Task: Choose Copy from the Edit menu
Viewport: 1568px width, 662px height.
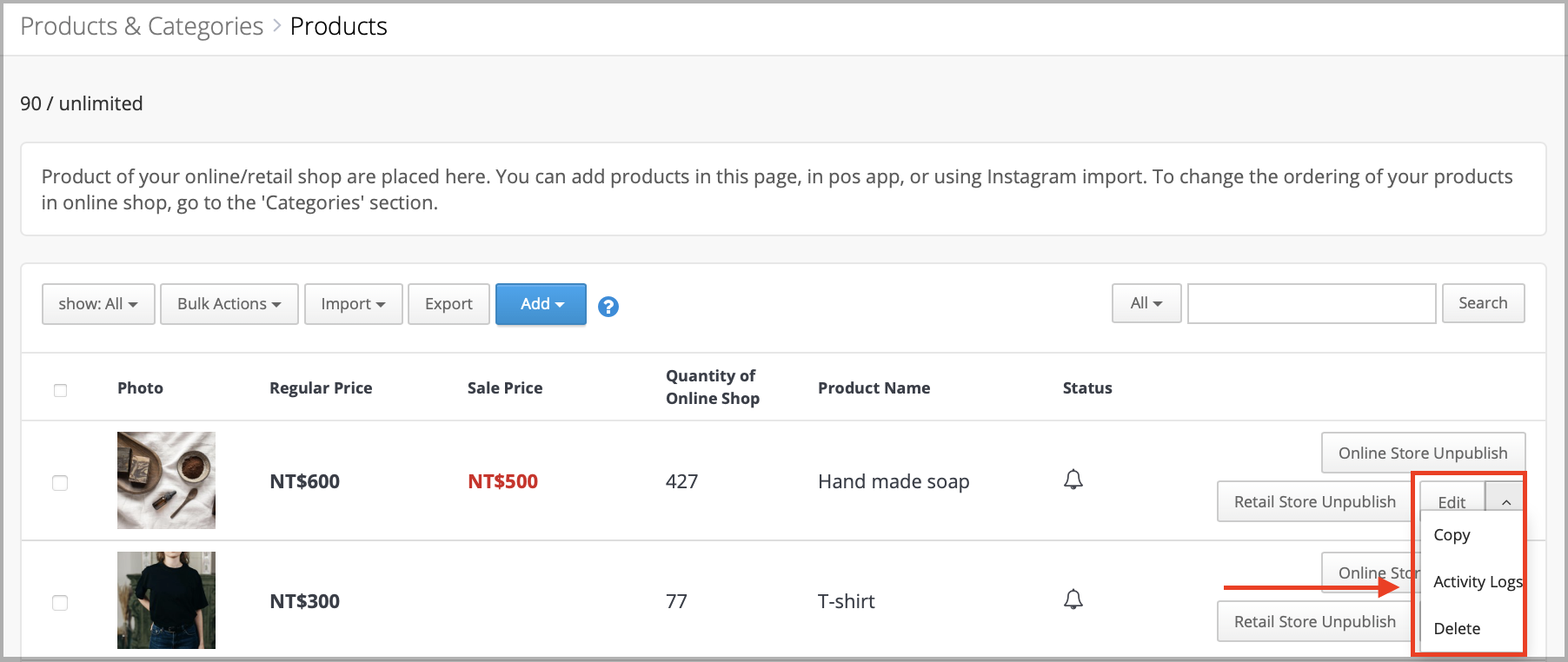Action: [x=1452, y=535]
